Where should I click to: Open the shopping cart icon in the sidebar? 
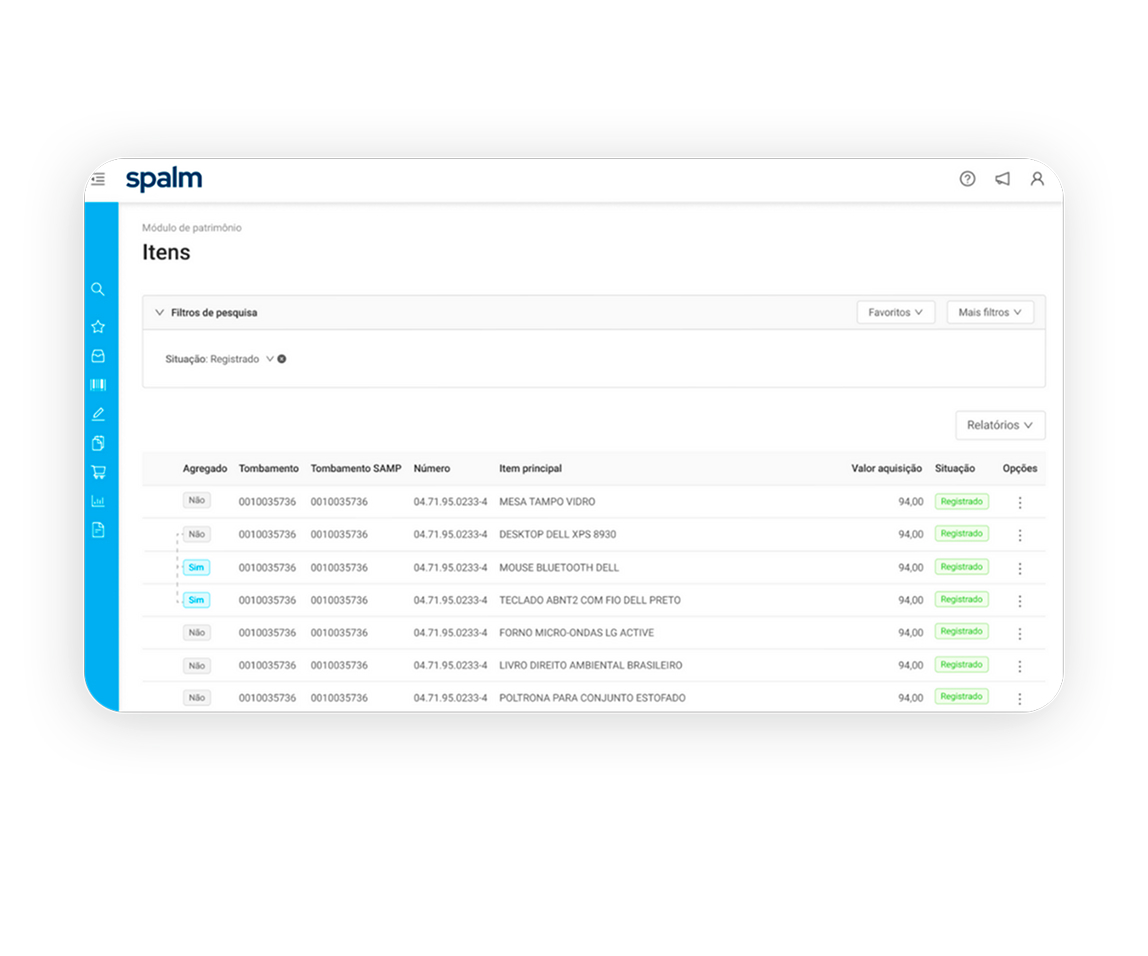[x=98, y=472]
